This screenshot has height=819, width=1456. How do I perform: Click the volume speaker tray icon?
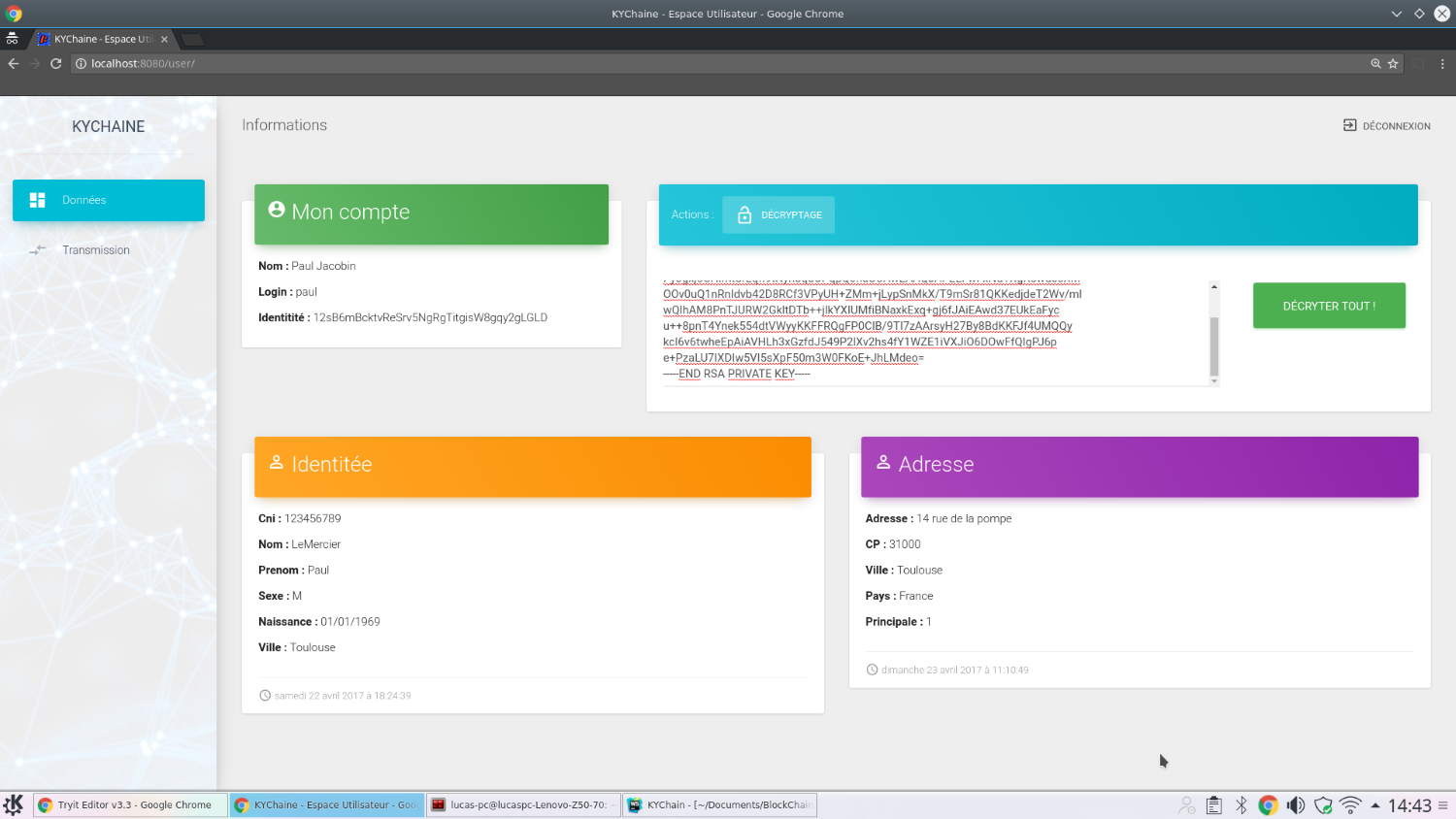click(x=1295, y=805)
